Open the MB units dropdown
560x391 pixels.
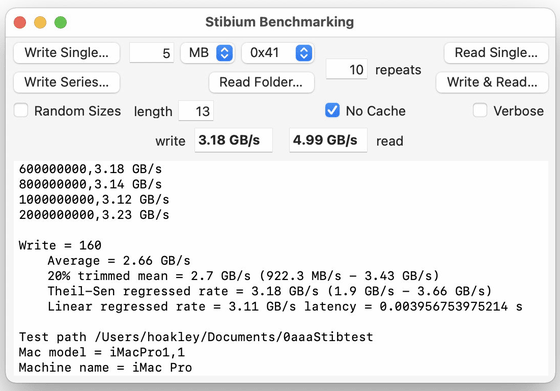pyautogui.click(x=208, y=53)
